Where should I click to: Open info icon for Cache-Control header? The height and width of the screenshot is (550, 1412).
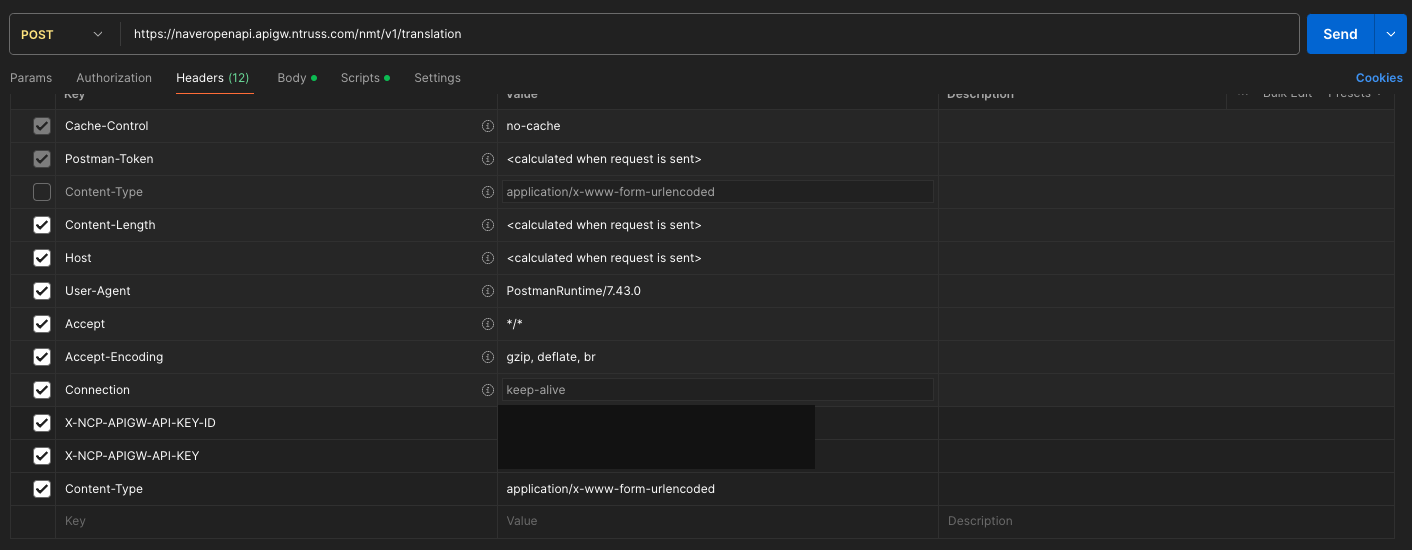[x=488, y=126]
